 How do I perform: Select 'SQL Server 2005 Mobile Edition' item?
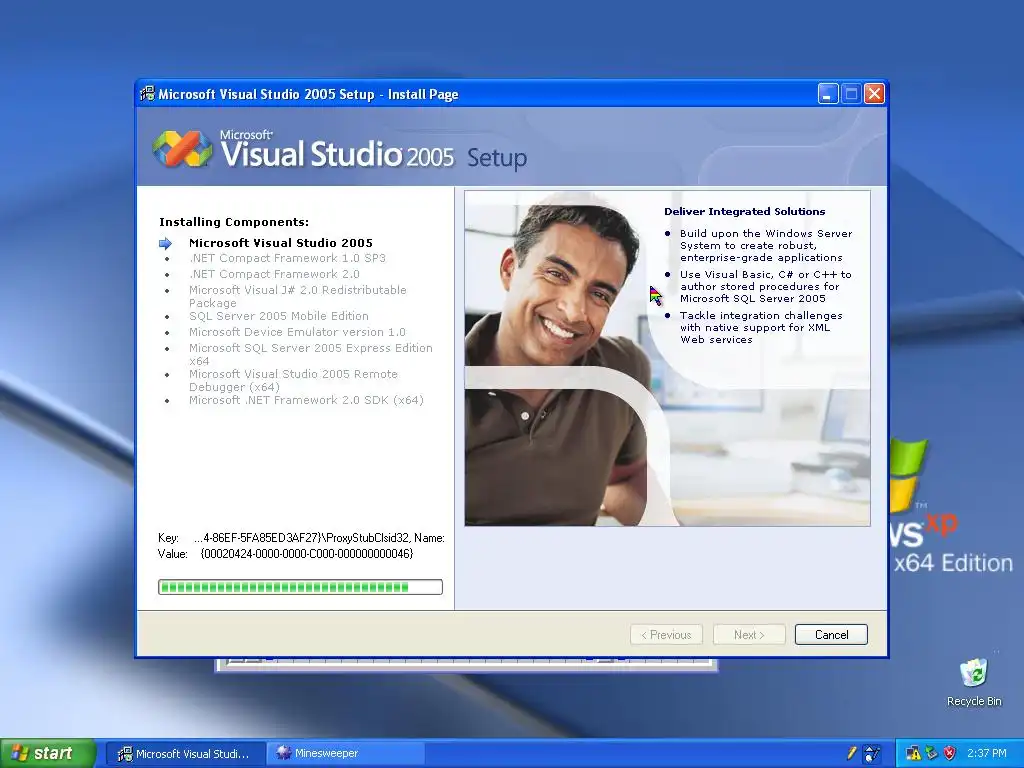[x=279, y=316]
